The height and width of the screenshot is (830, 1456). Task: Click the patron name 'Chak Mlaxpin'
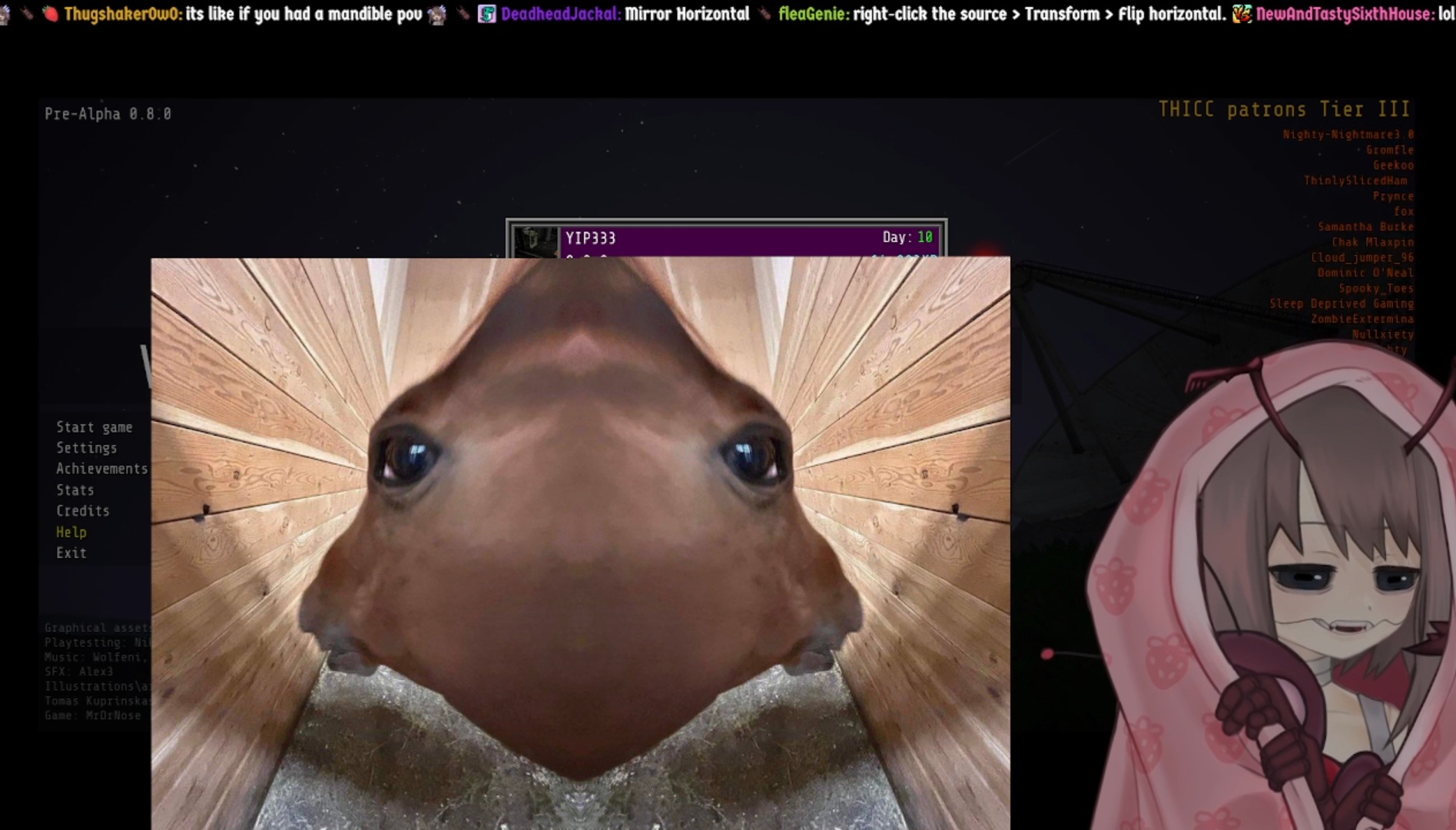(1372, 242)
